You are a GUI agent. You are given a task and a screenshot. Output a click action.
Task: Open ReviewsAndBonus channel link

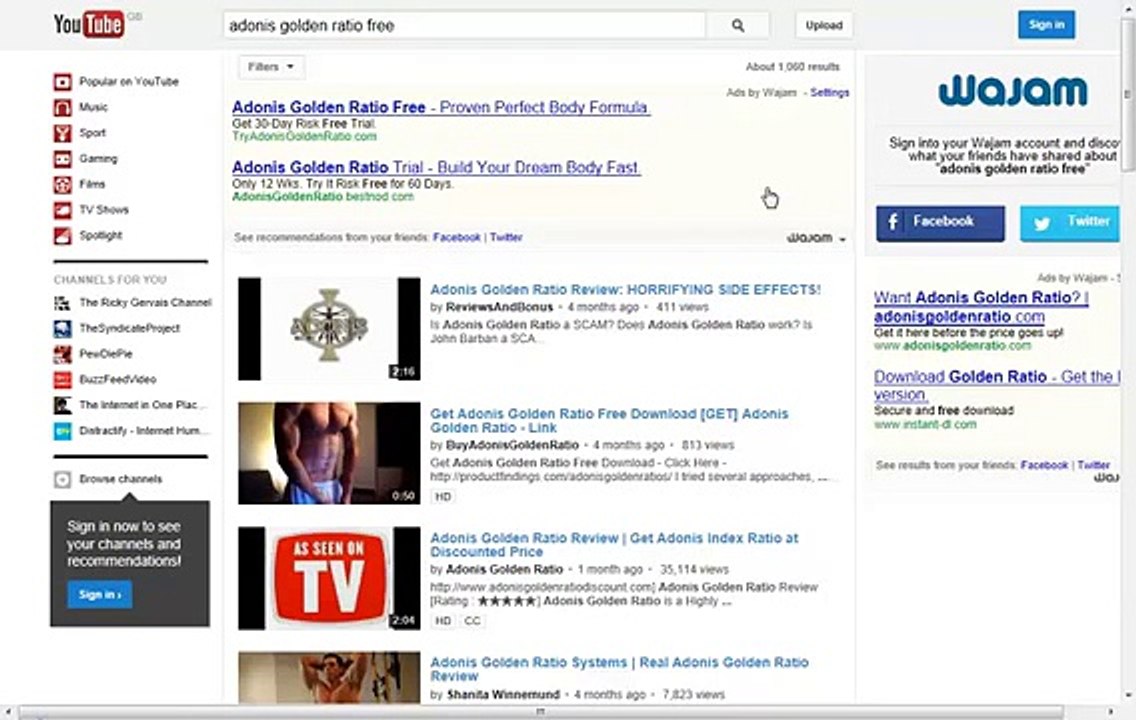pos(499,307)
